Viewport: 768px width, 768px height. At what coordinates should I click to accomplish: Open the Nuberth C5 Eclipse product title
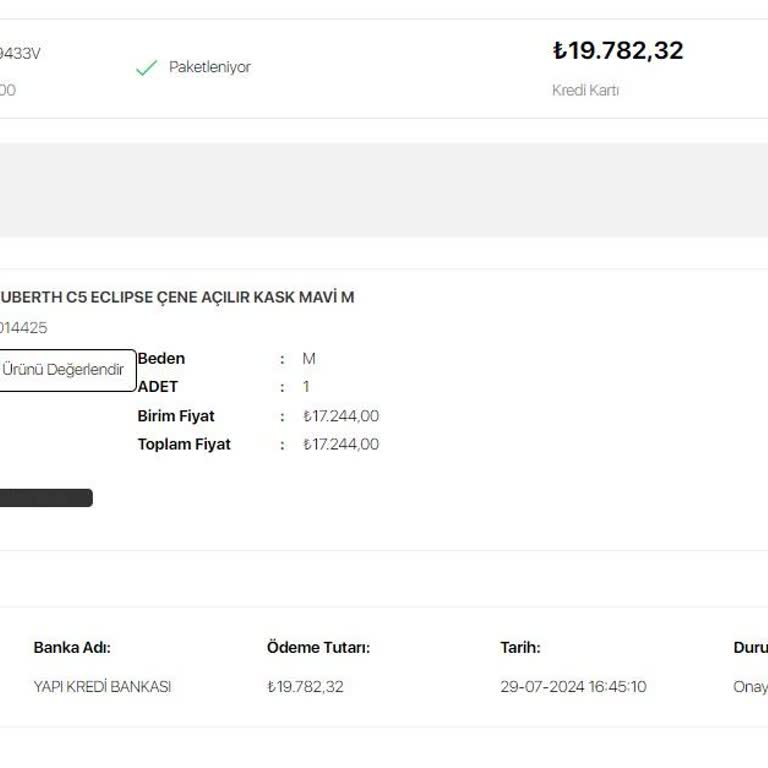tap(176, 297)
